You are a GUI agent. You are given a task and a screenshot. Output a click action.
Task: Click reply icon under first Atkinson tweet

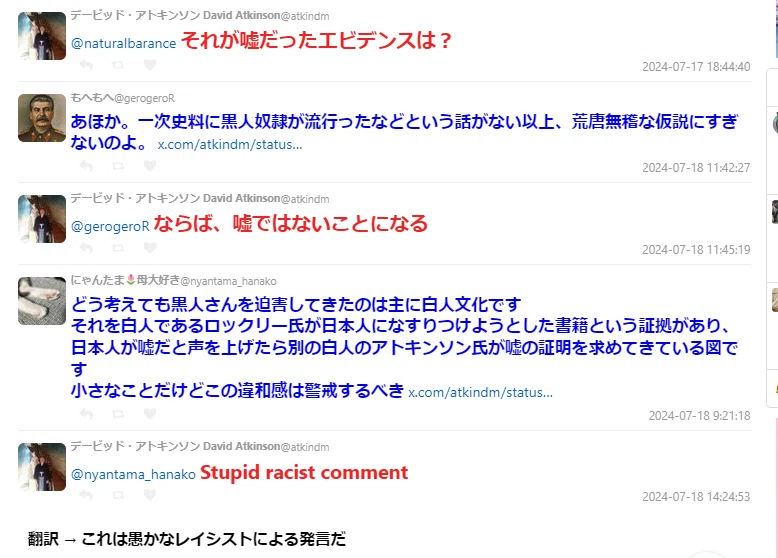tap(86, 65)
